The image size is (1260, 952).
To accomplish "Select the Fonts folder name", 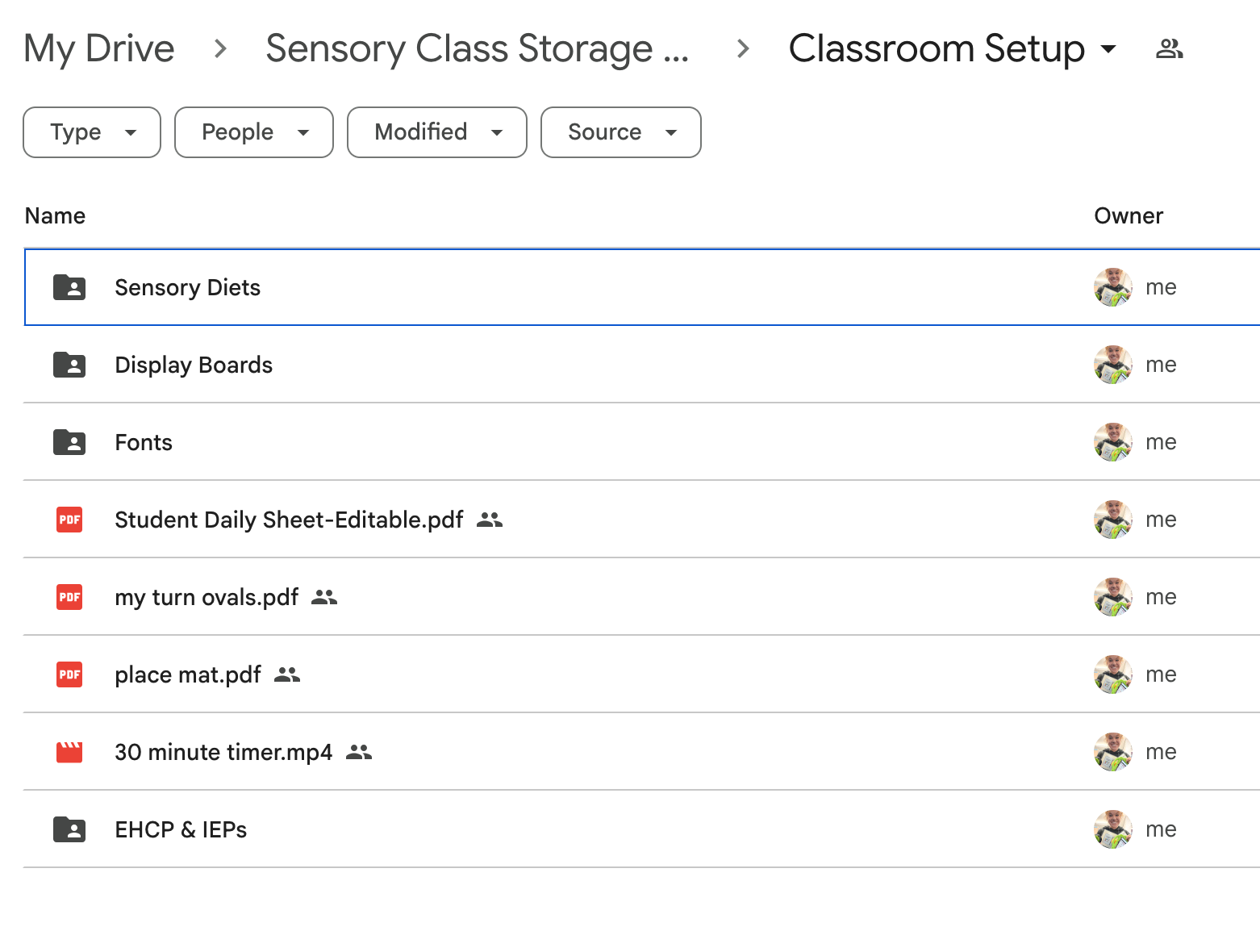I will [x=144, y=443].
